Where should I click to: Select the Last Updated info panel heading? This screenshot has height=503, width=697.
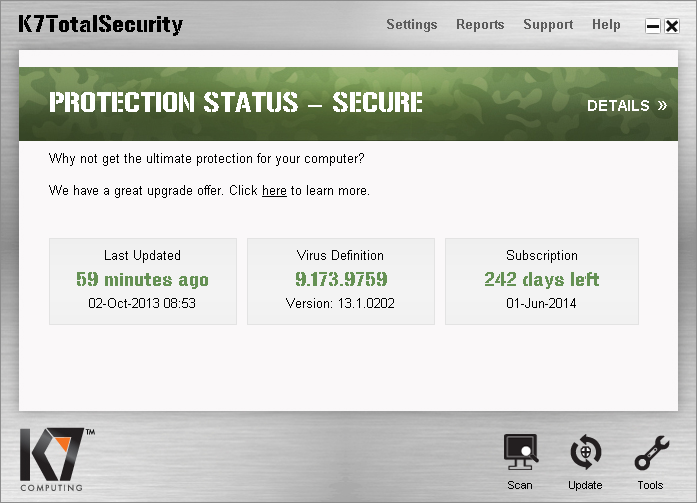coord(142,255)
